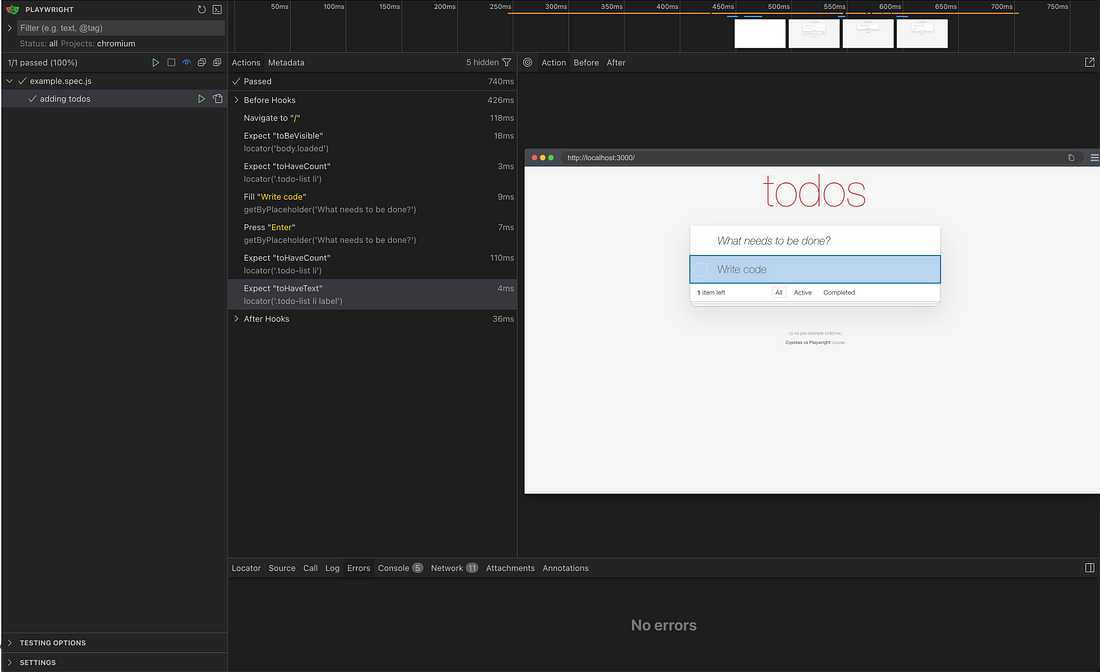Toggle watch all with the eye icon
The width and height of the screenshot is (1100, 672).
tap(187, 62)
